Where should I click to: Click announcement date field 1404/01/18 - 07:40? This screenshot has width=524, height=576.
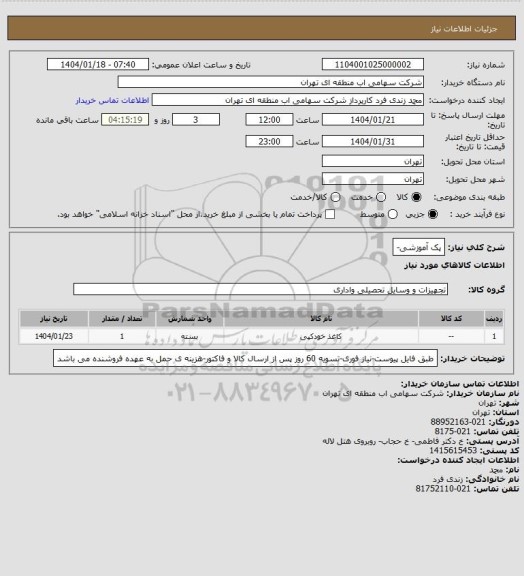(98, 64)
